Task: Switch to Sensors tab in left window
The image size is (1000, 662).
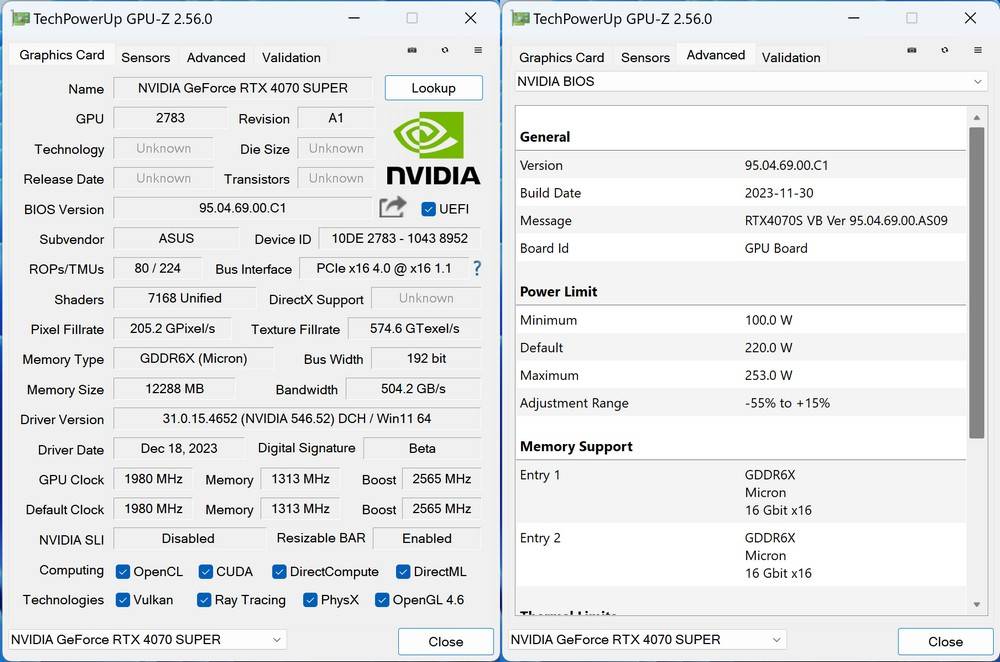Action: pyautogui.click(x=145, y=57)
